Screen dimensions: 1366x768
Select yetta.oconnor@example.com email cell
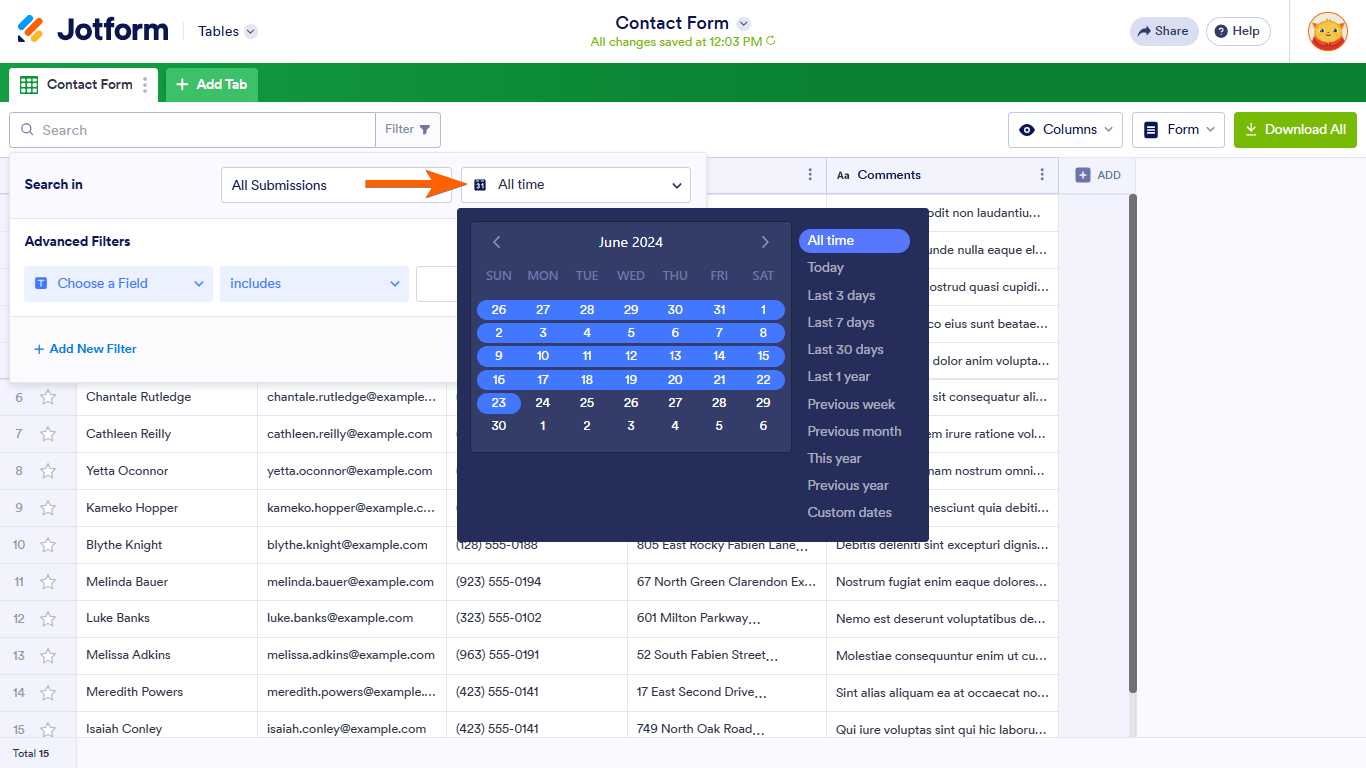pyautogui.click(x=352, y=471)
